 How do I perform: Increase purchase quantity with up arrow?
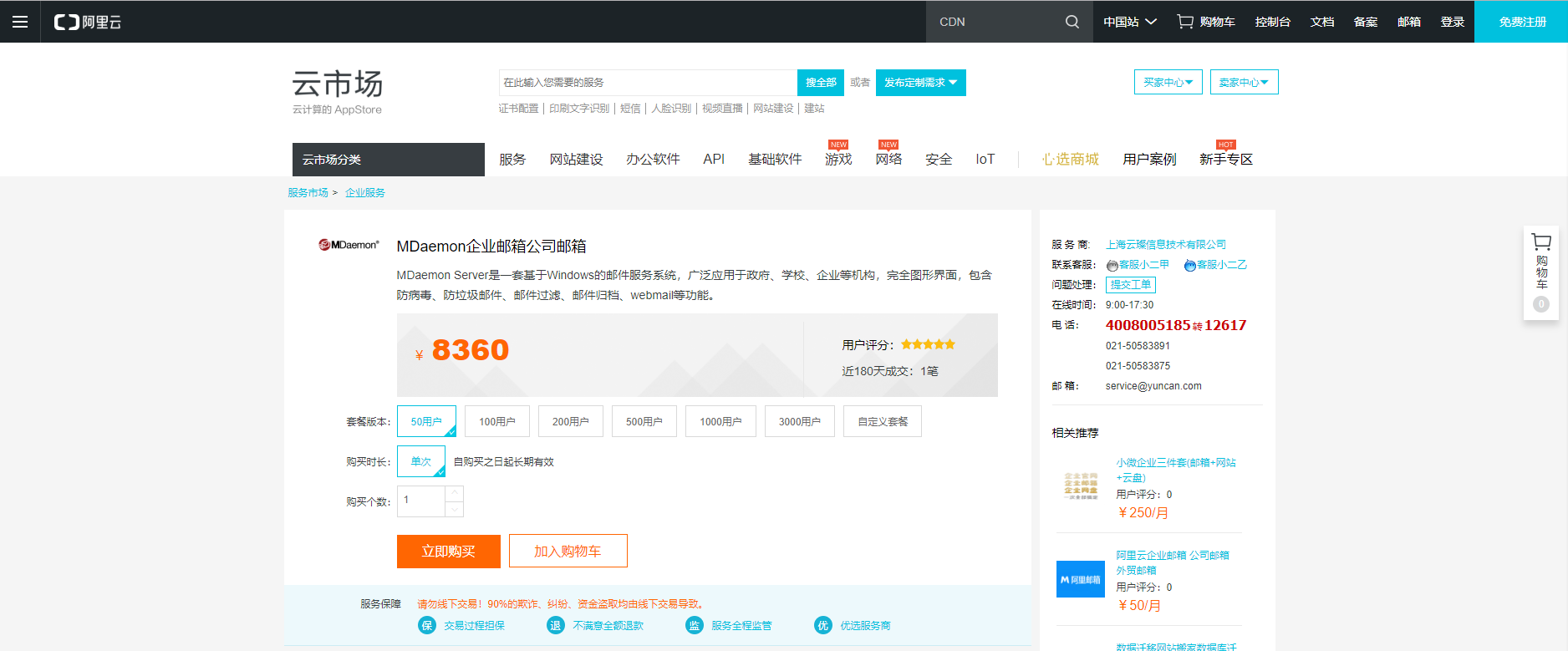[x=455, y=494]
